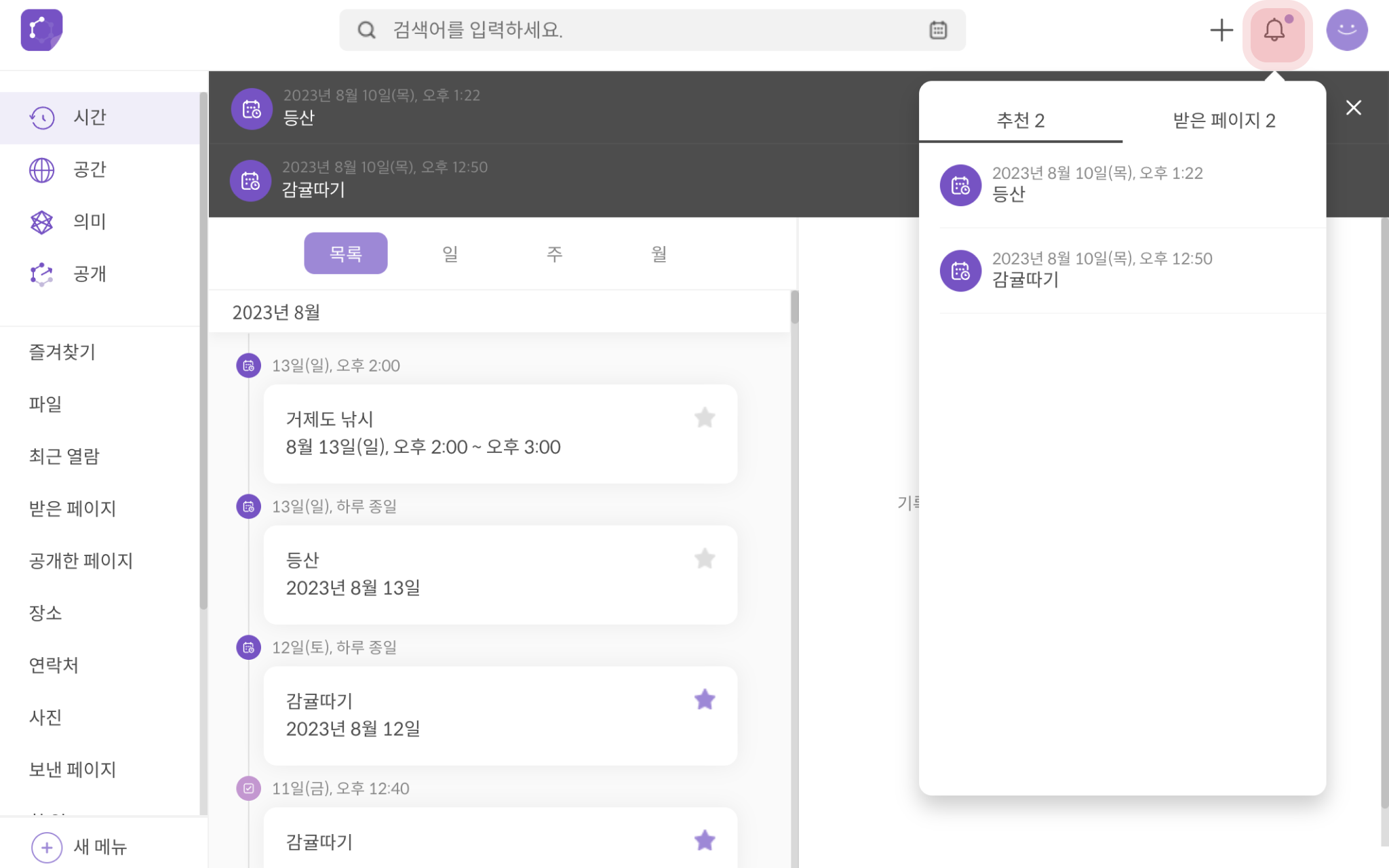Switch to the 주 view tab
The height and width of the screenshot is (868, 1389).
554,254
